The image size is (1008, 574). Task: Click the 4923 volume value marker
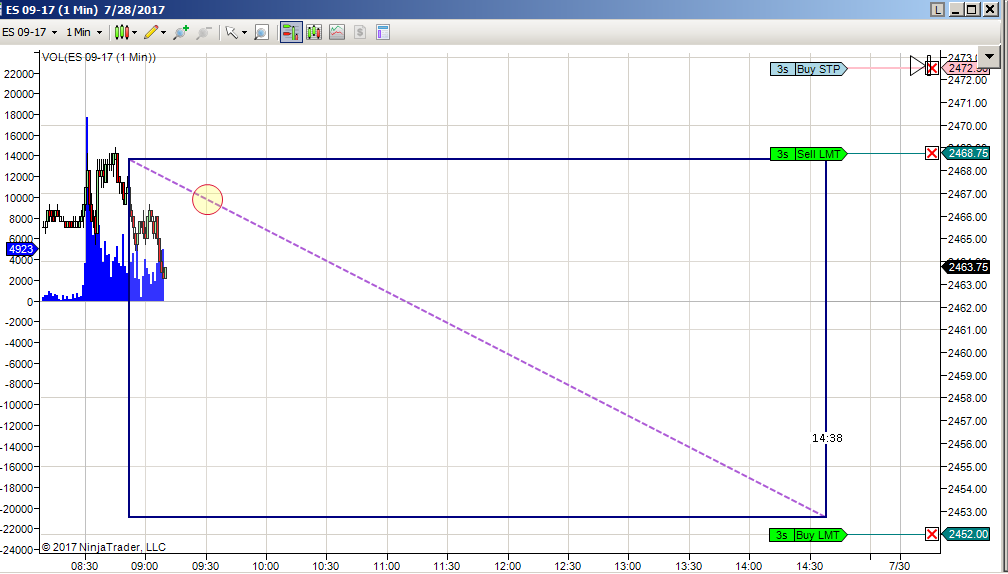click(21, 249)
